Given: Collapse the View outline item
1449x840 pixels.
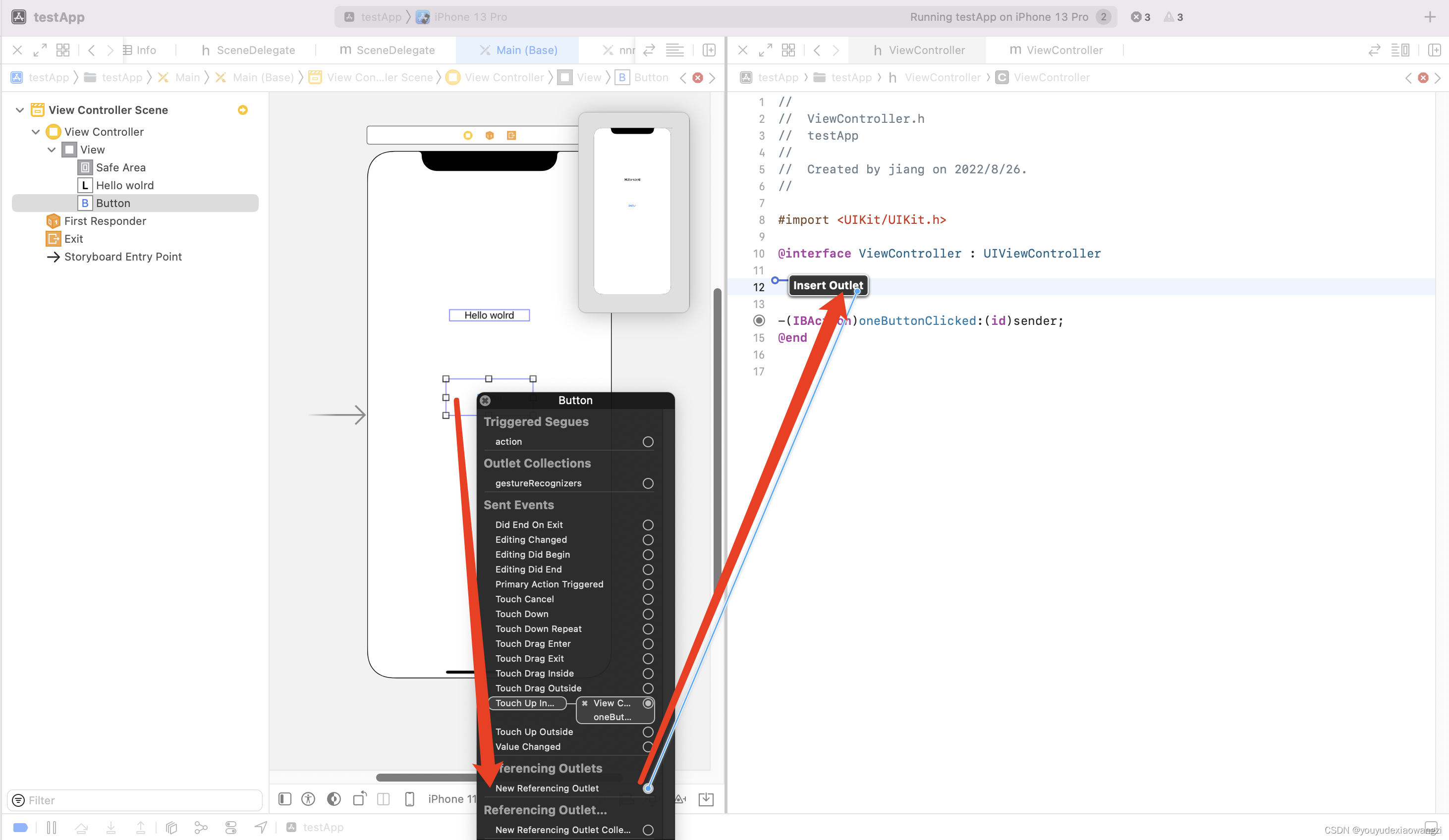Looking at the screenshot, I should pyautogui.click(x=52, y=150).
